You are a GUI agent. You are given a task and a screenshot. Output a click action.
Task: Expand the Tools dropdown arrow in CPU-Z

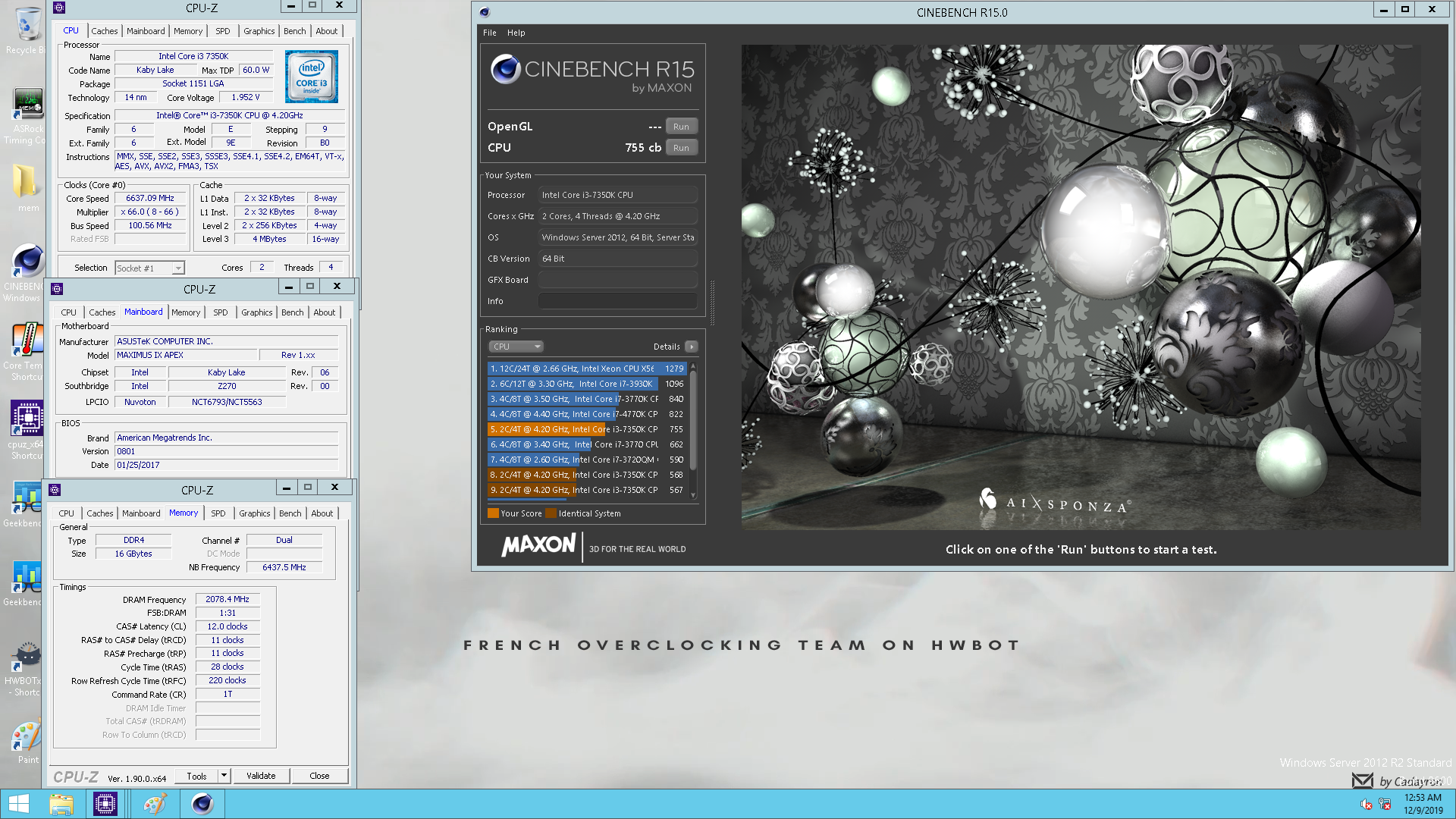[224, 776]
